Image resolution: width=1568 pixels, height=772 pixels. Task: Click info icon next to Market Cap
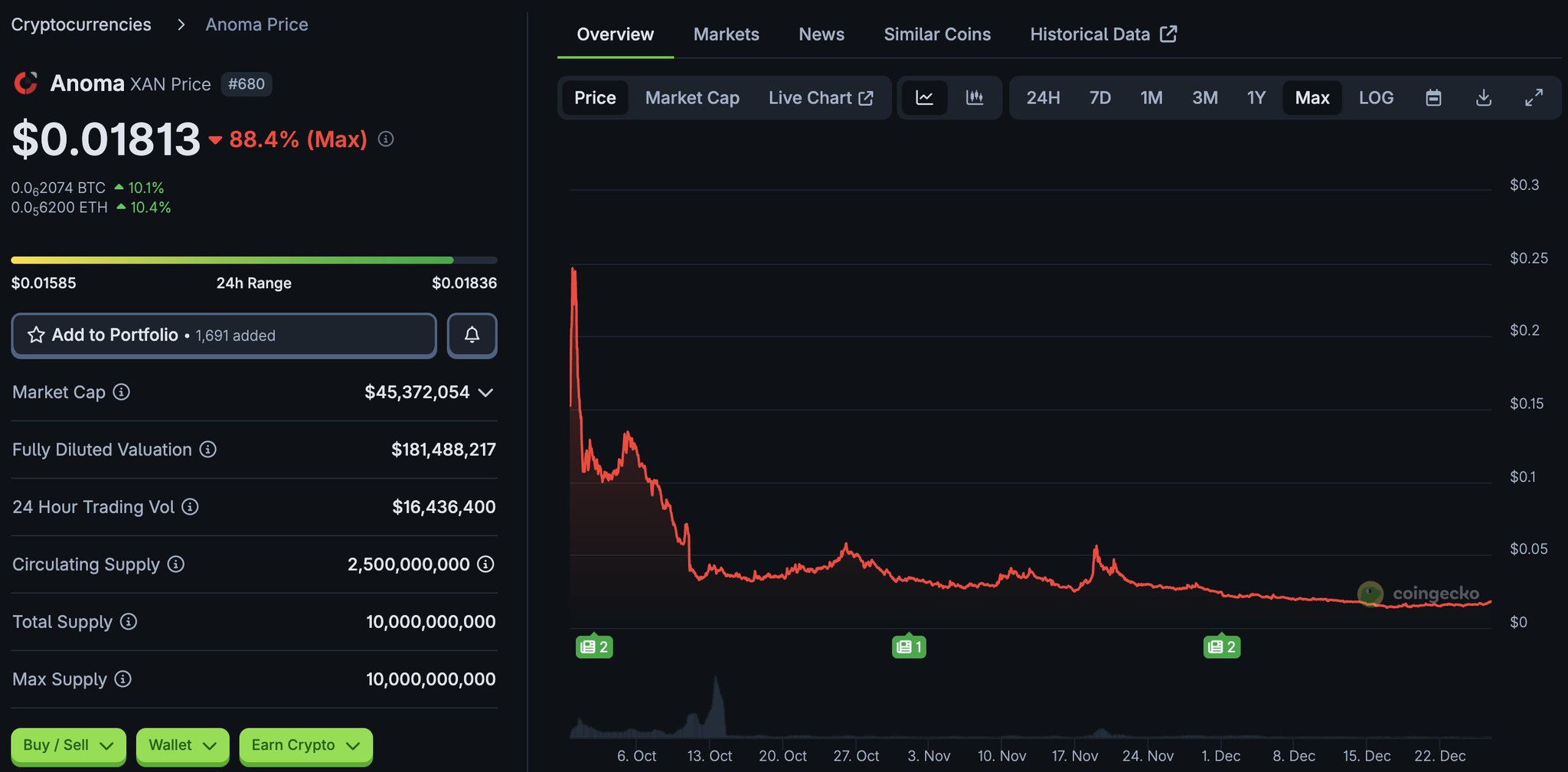(x=122, y=392)
